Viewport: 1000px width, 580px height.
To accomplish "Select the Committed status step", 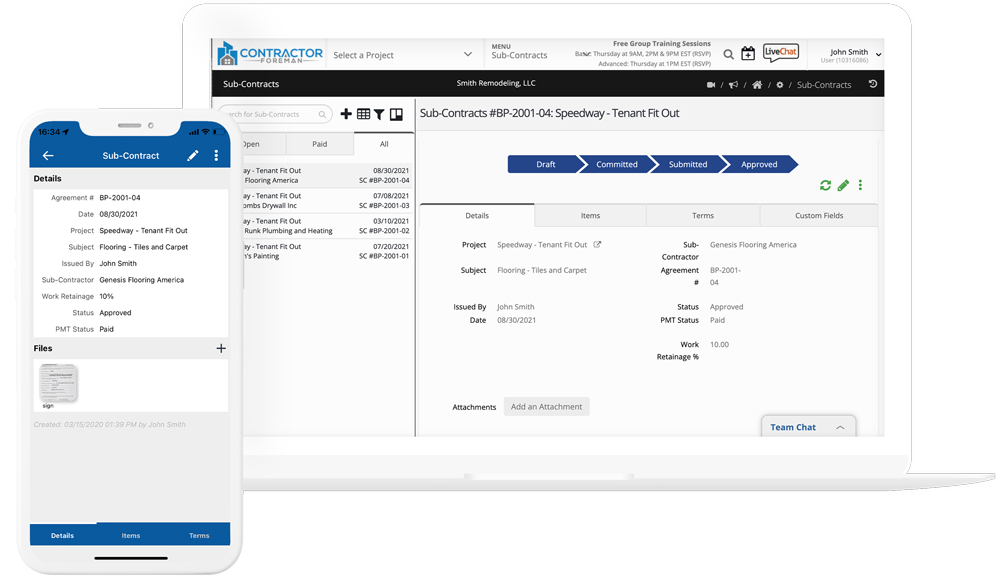I will [616, 164].
